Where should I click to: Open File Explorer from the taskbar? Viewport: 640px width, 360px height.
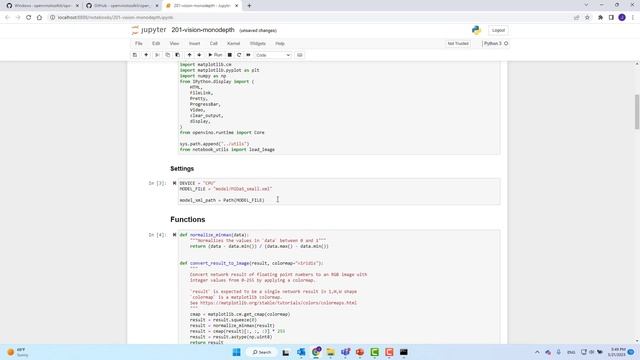331,352
